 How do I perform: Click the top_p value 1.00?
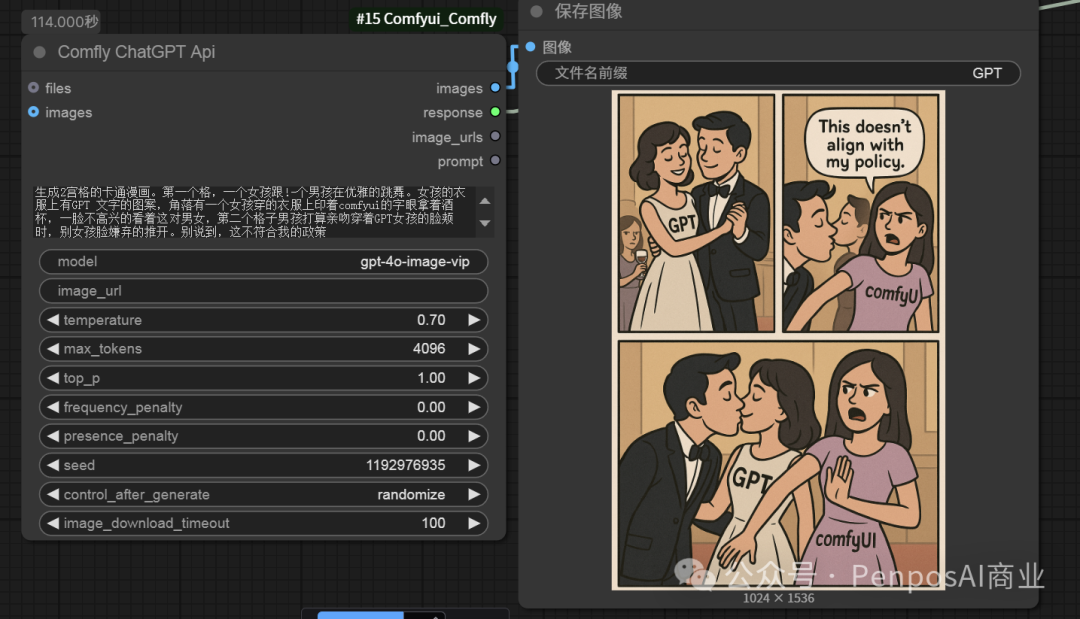pos(432,378)
